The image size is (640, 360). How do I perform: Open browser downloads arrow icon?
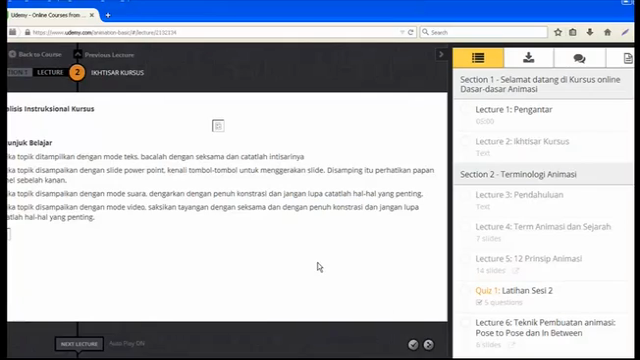point(590,32)
